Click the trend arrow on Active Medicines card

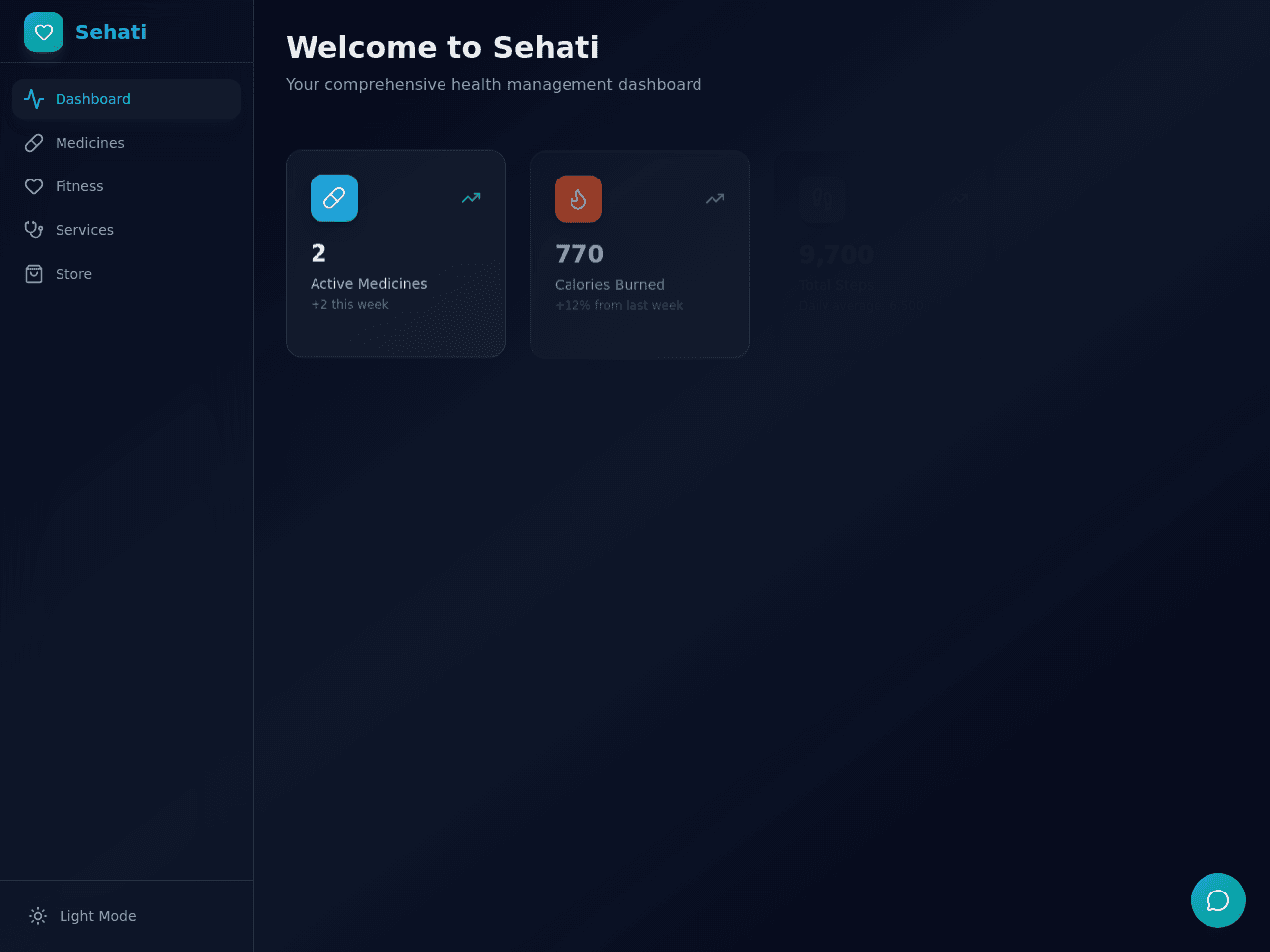pos(471,198)
